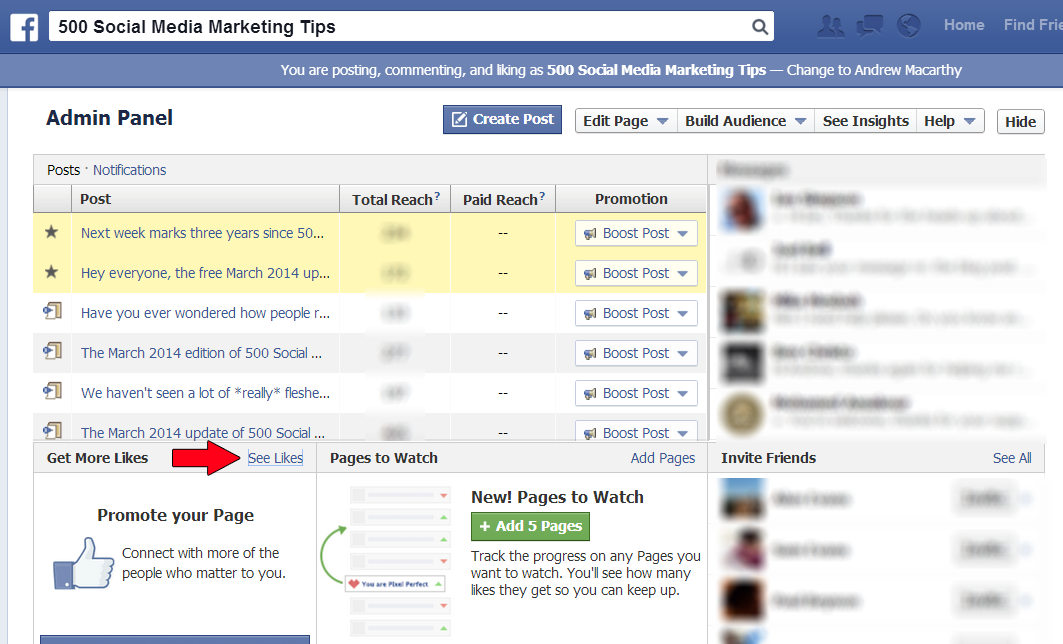Open the messages icon in top bar
This screenshot has width=1063, height=644.
tap(869, 26)
